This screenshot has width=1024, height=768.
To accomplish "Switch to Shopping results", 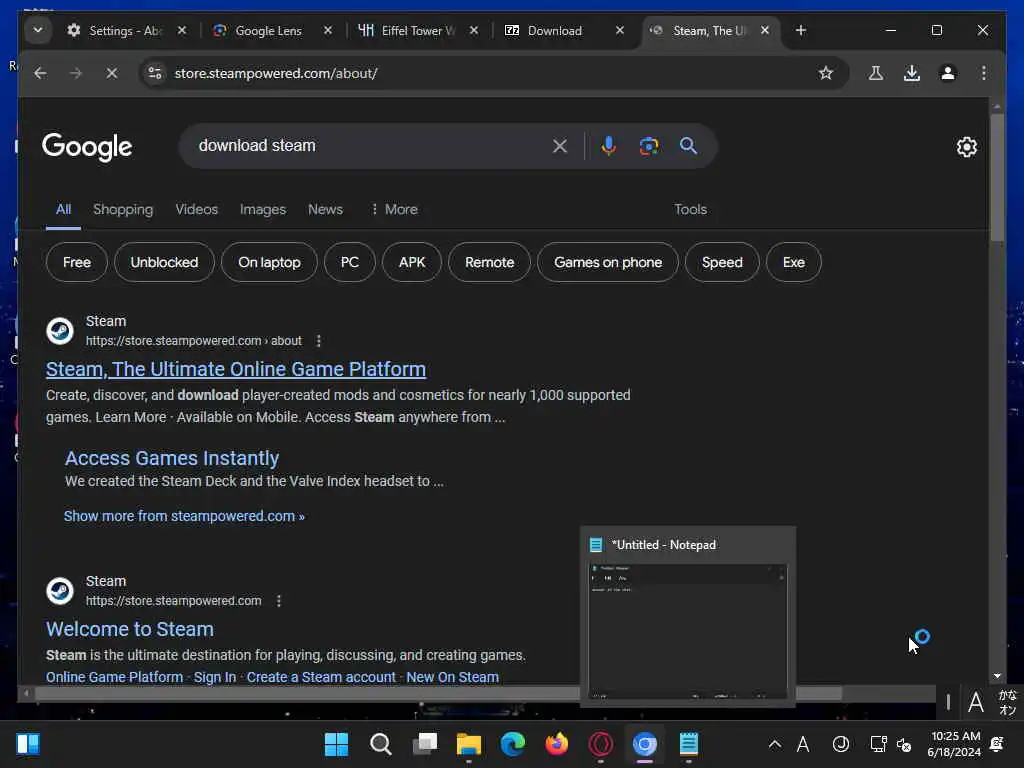I will tap(123, 210).
